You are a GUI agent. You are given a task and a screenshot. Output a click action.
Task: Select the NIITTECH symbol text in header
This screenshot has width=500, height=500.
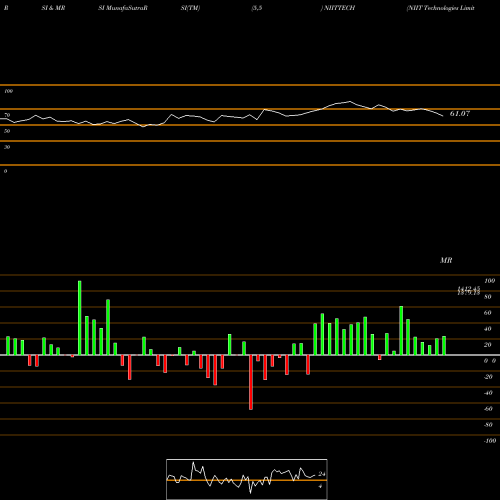point(338,8)
